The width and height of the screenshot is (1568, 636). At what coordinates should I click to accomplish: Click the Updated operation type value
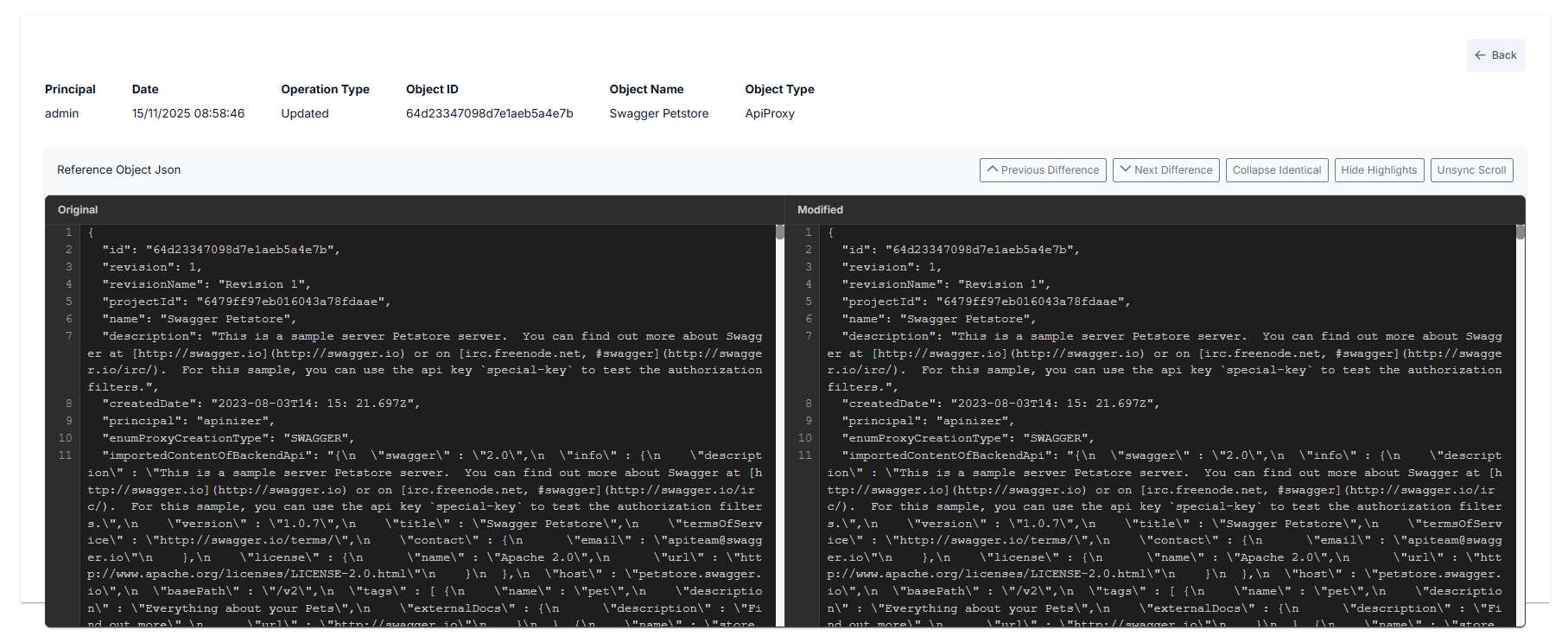click(304, 113)
